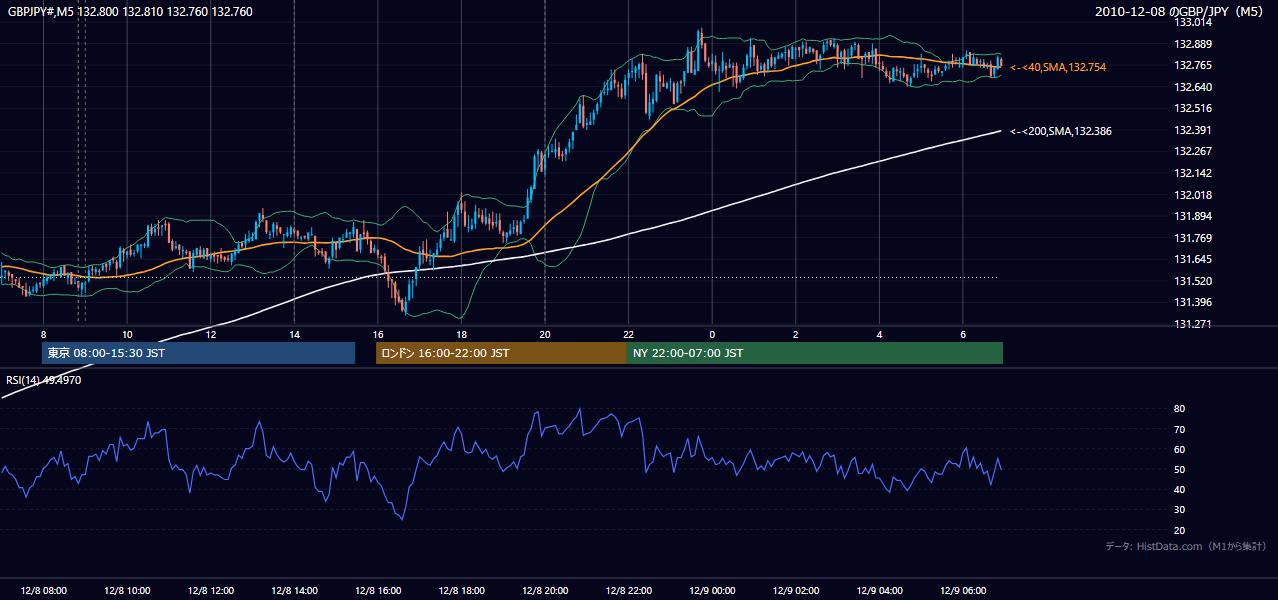
Task: Click price axis value 132.765
Action: 1193,65
